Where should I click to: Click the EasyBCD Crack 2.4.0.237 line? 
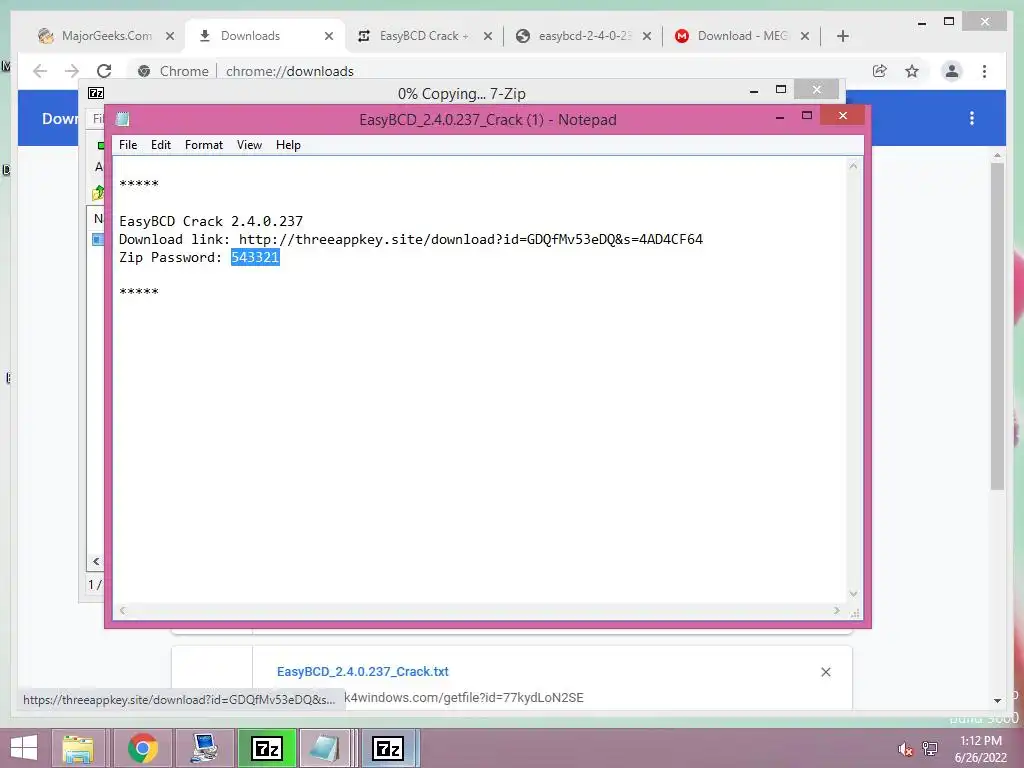click(x=210, y=221)
